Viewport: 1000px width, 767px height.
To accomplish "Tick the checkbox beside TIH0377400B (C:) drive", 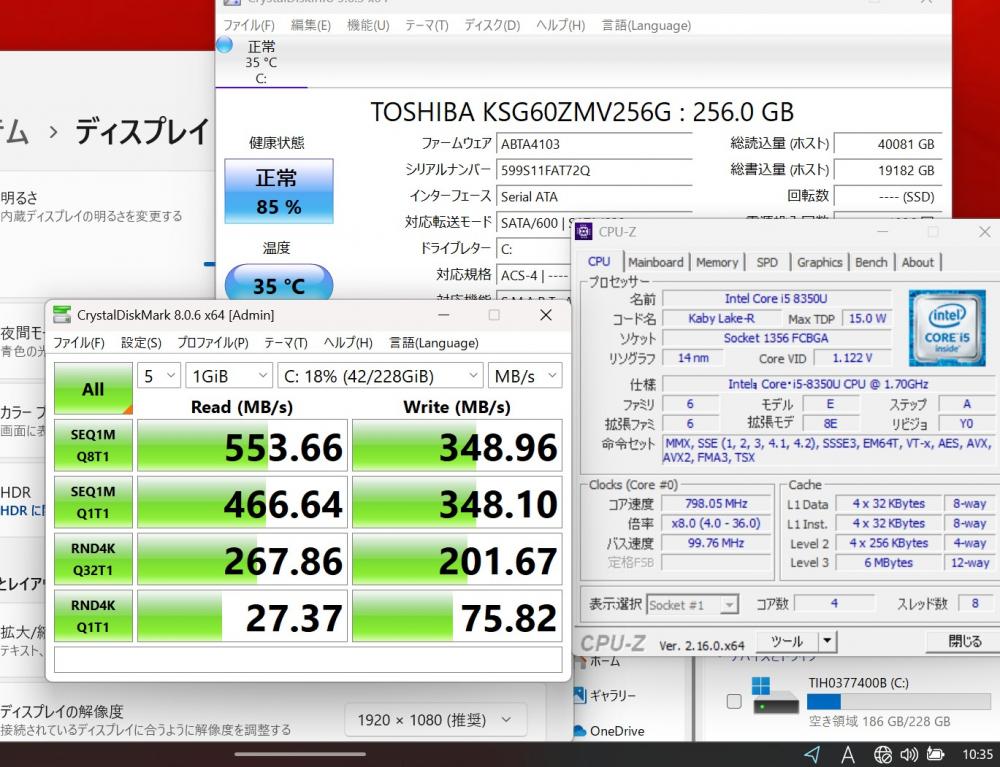I will point(734,701).
